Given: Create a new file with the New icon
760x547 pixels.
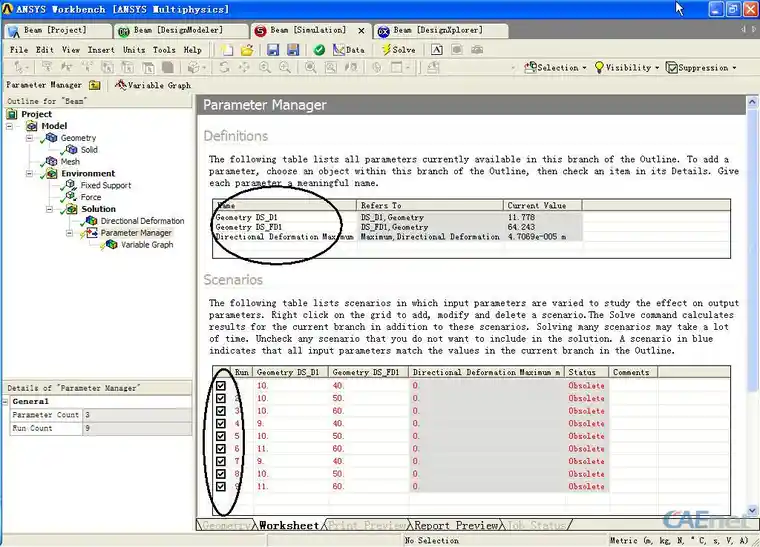Looking at the screenshot, I should point(227,50).
